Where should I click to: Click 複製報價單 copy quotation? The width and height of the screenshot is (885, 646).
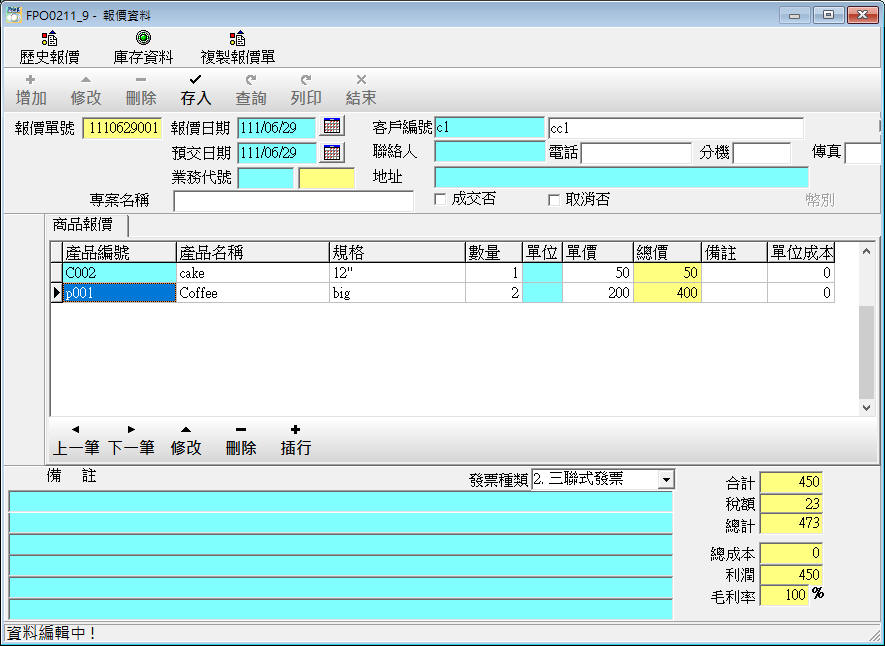pos(238,48)
